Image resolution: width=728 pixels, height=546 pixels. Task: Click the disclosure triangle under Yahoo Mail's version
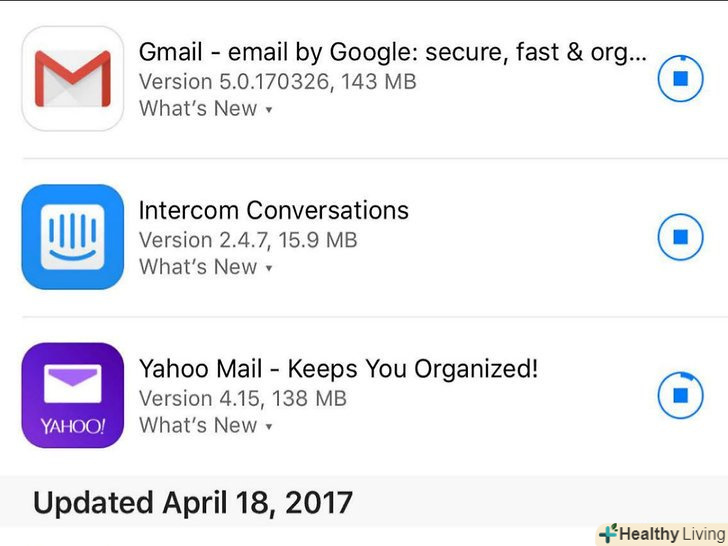point(269,427)
